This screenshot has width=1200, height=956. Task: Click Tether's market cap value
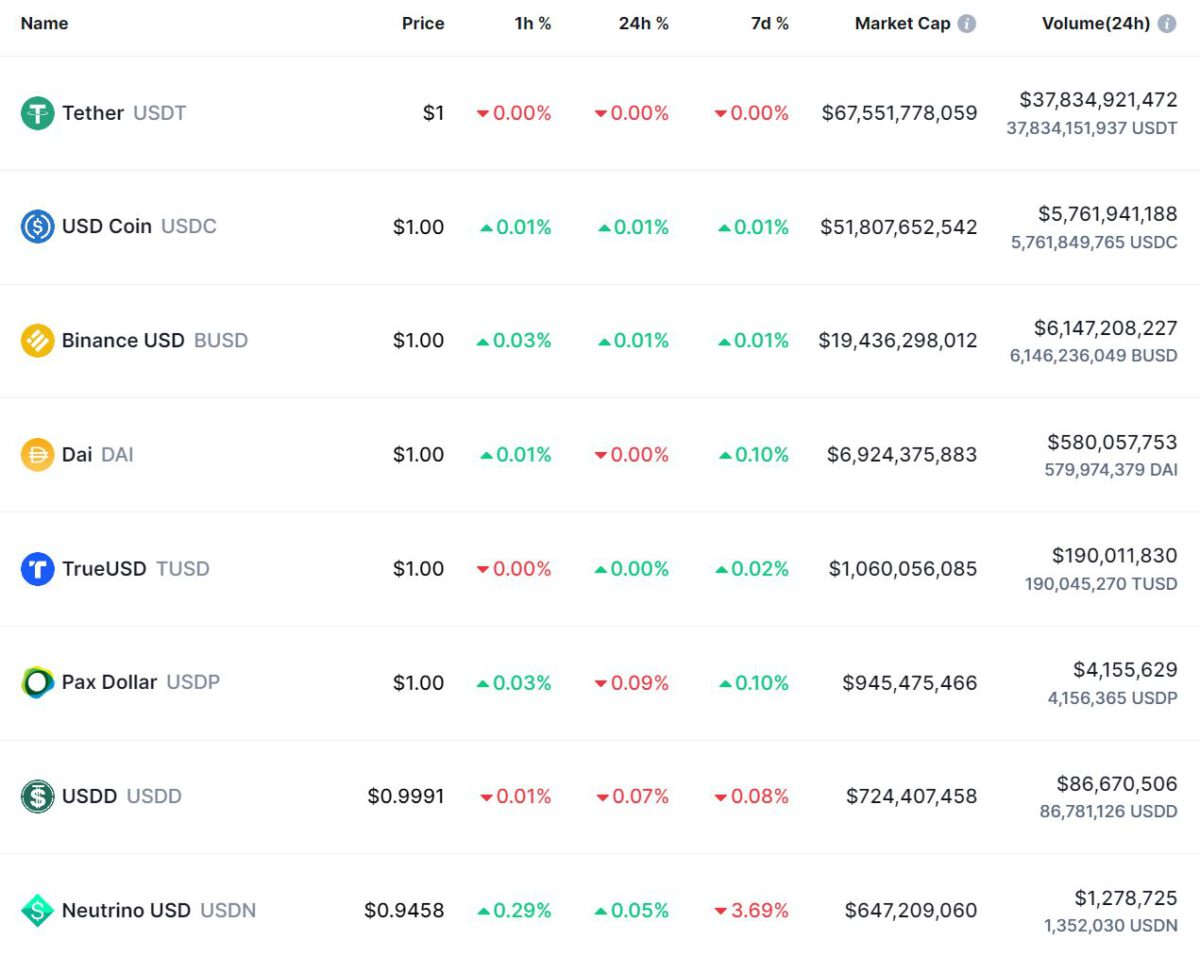tap(899, 113)
